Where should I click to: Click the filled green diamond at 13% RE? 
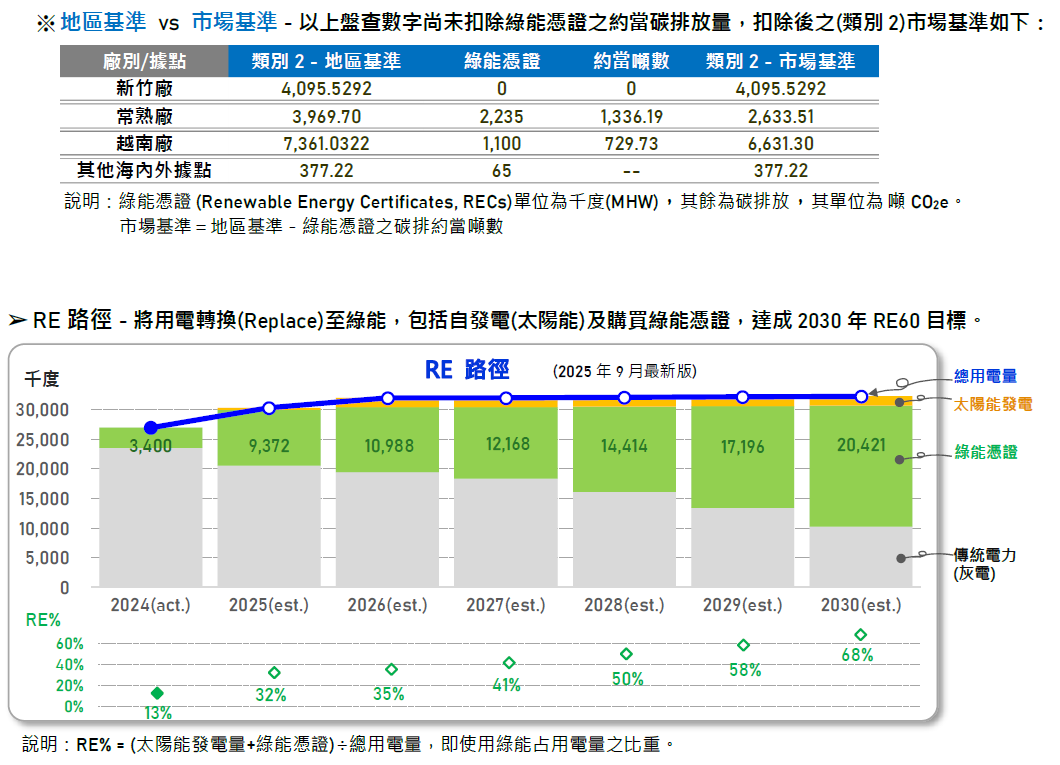pos(157,693)
